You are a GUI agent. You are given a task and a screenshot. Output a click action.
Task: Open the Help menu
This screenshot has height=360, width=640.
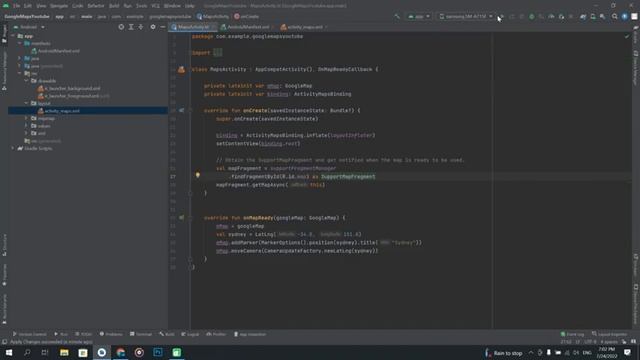(189, 6)
